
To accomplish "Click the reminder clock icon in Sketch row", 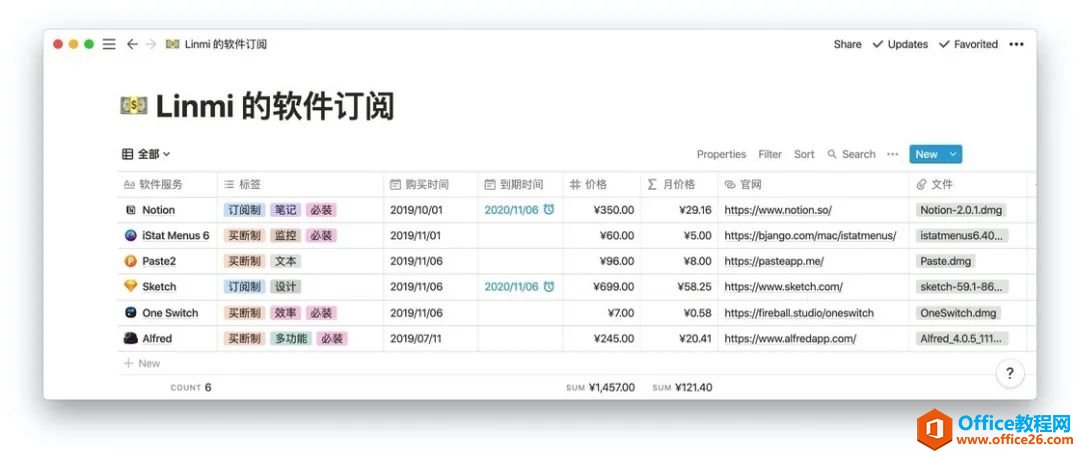I will coord(549,287).
